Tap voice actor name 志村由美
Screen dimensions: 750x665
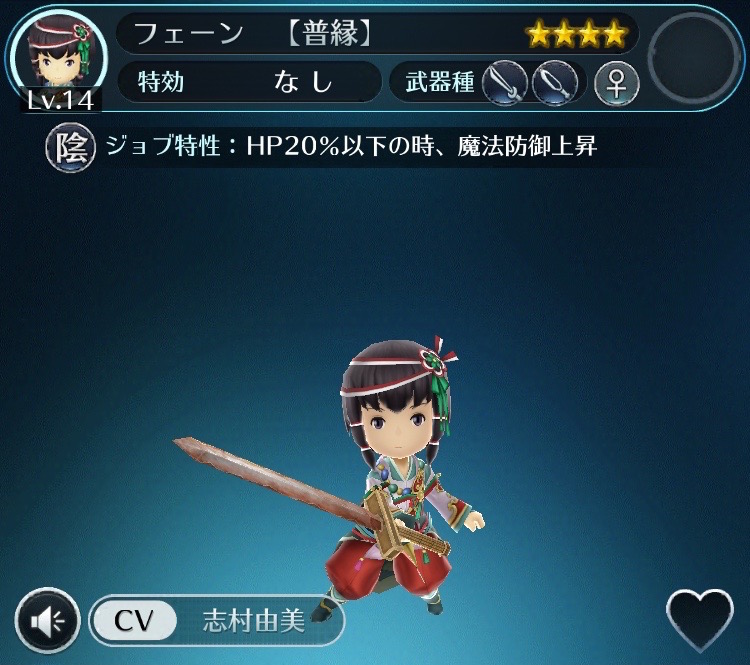[254, 621]
